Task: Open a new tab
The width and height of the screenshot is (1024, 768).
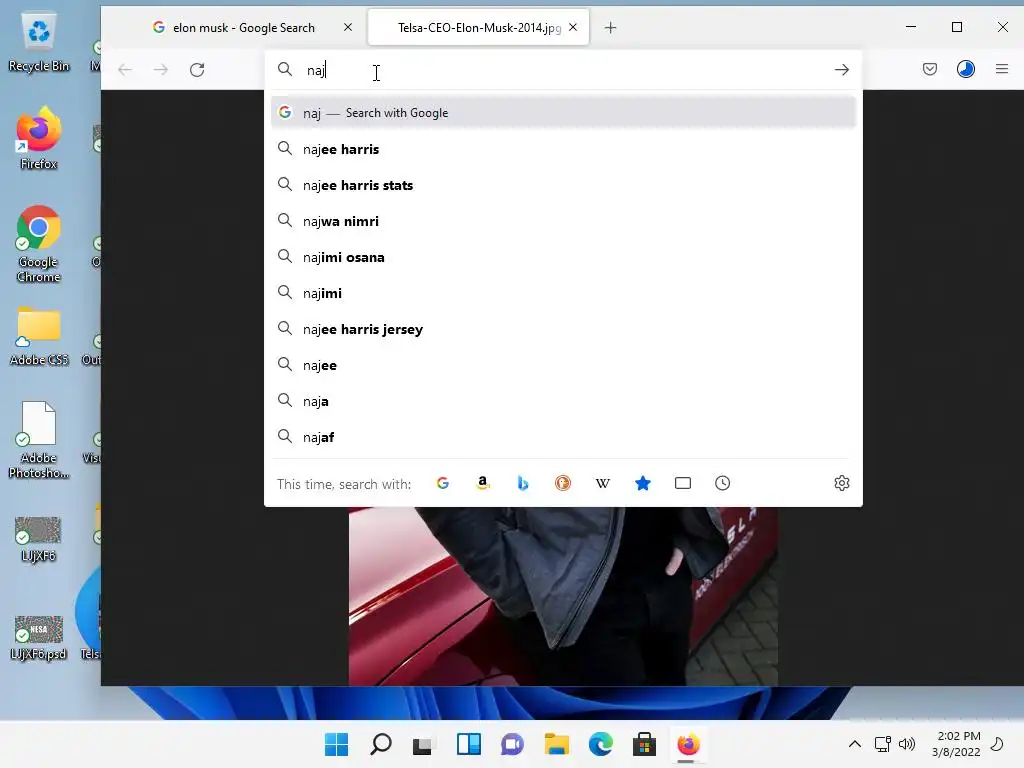Action: coord(610,28)
